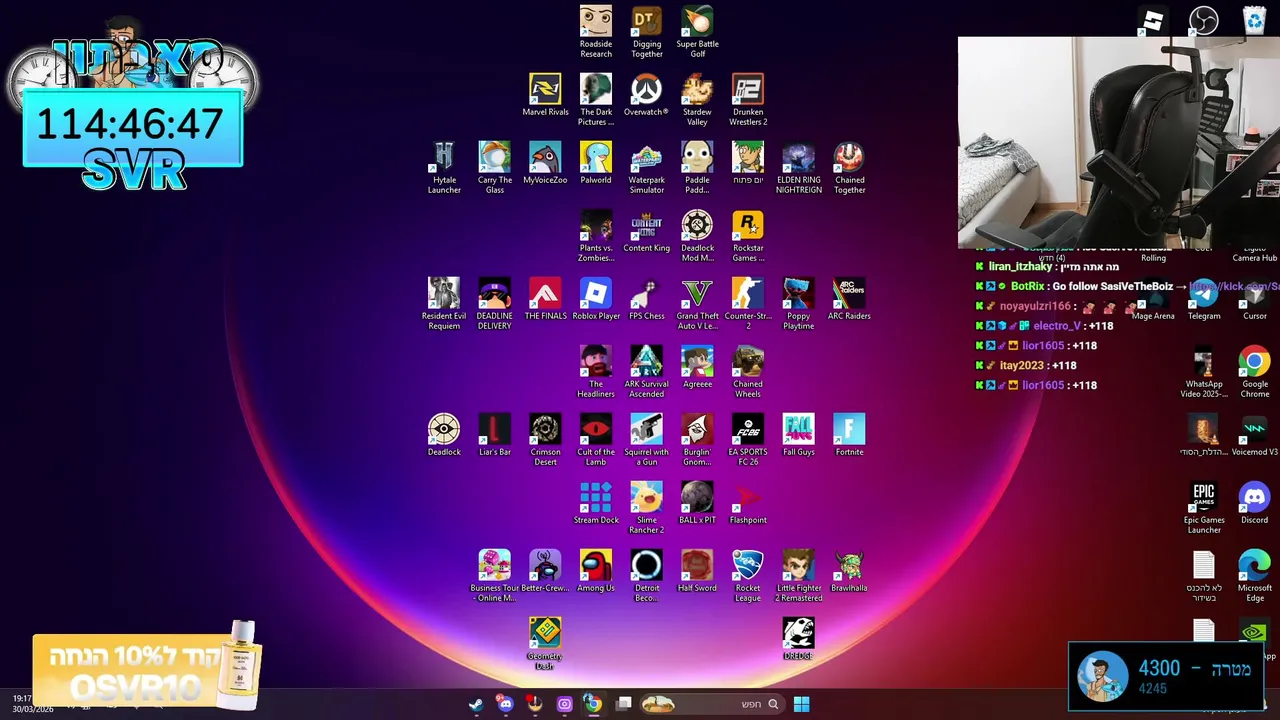Screen dimensions: 1280x720
Task: Select The Headliners icon
Action: pyautogui.click(x=596, y=371)
